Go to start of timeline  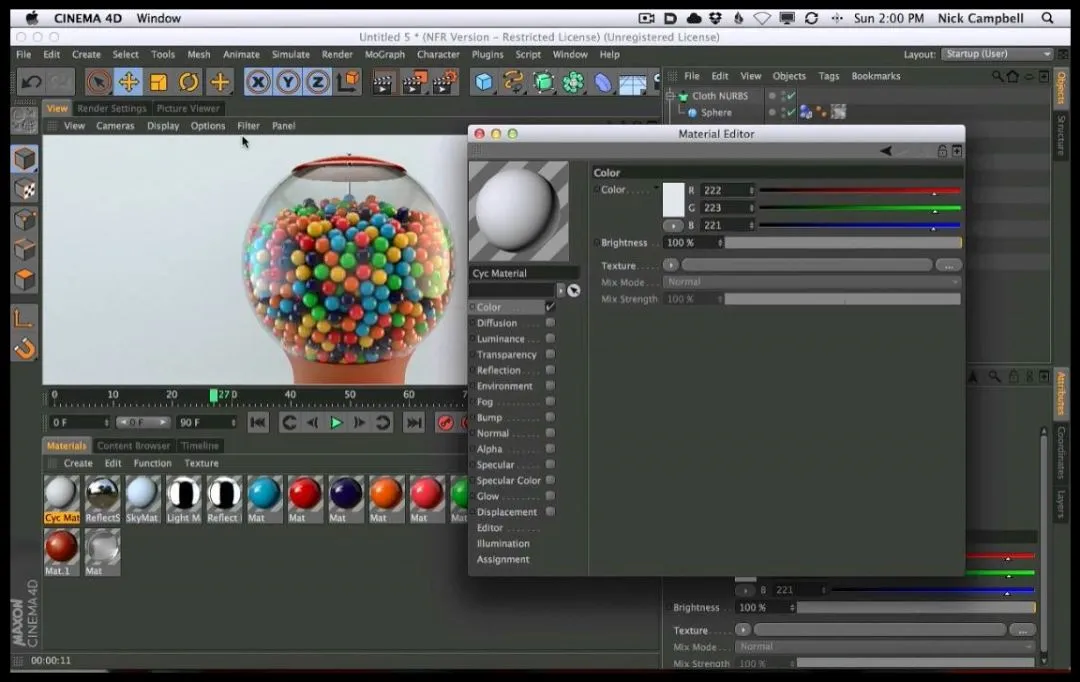(258, 422)
